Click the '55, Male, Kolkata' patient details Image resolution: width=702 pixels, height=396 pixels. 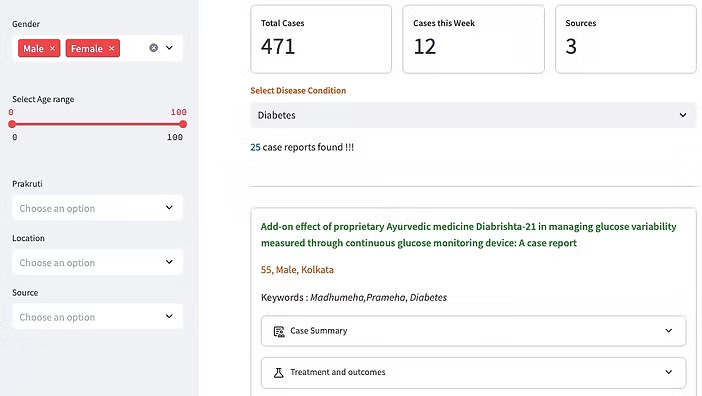pos(297,270)
